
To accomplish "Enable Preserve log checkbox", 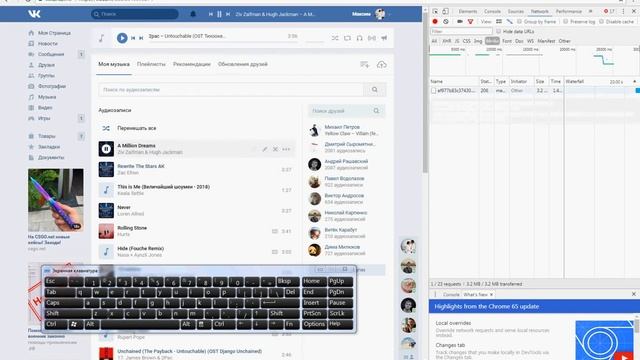I will click(566, 21).
